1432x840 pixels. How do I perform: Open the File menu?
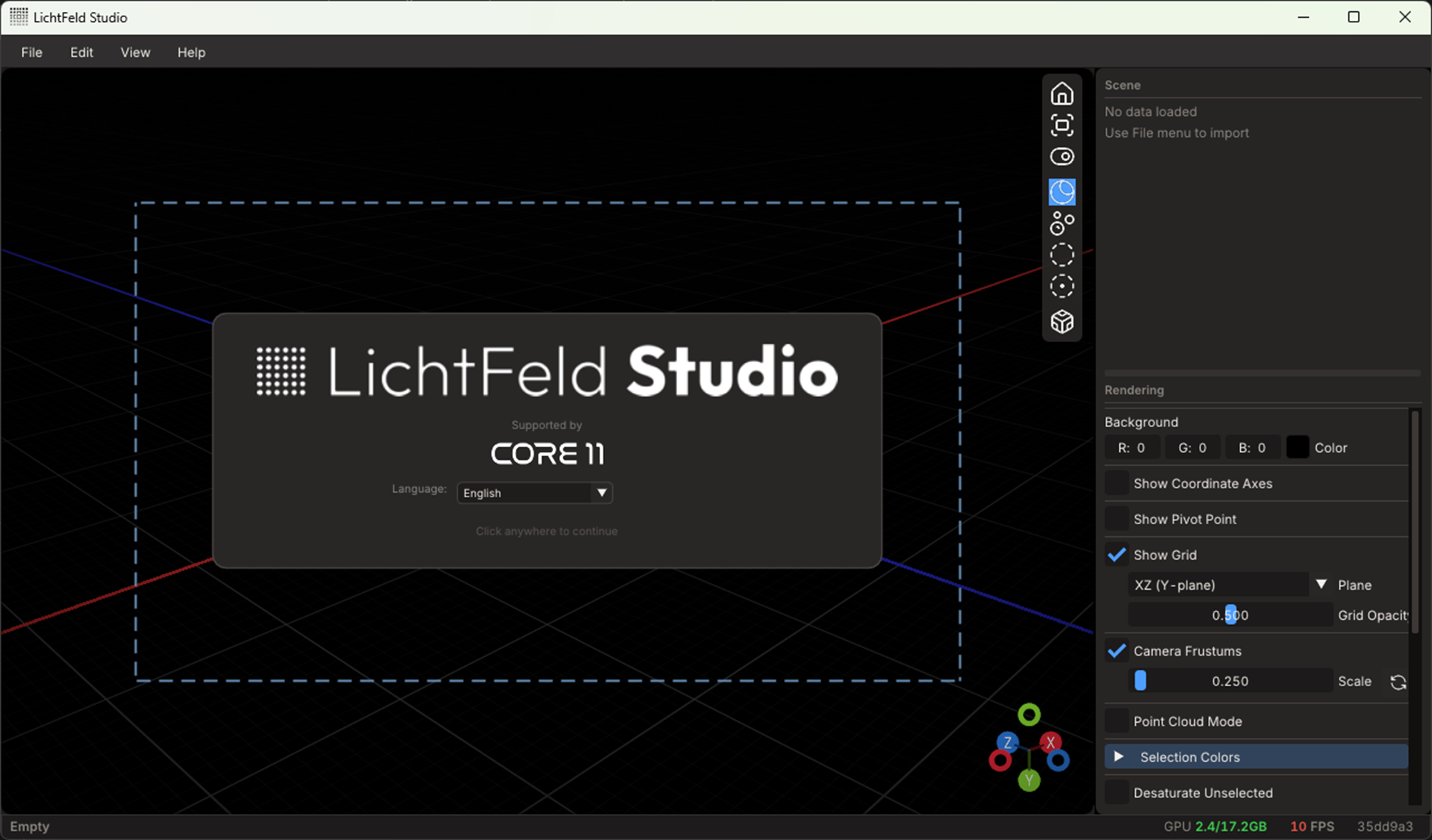pos(31,52)
